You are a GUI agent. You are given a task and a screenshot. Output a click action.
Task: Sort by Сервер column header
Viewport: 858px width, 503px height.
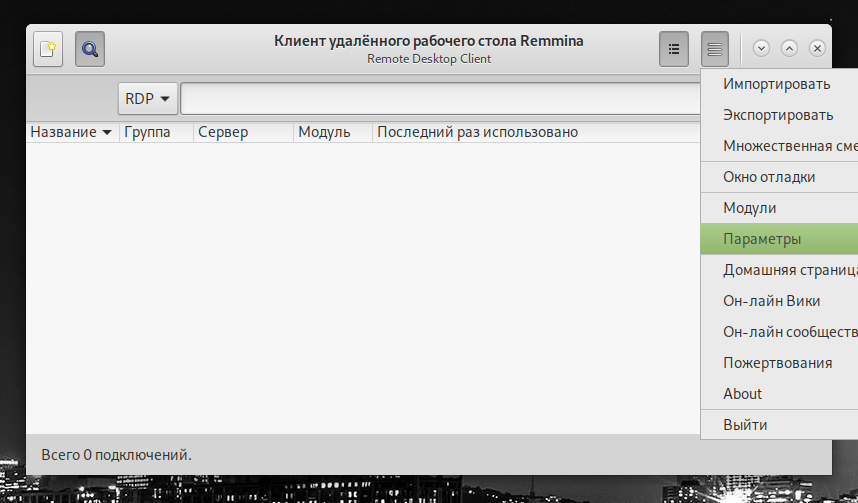[244, 132]
